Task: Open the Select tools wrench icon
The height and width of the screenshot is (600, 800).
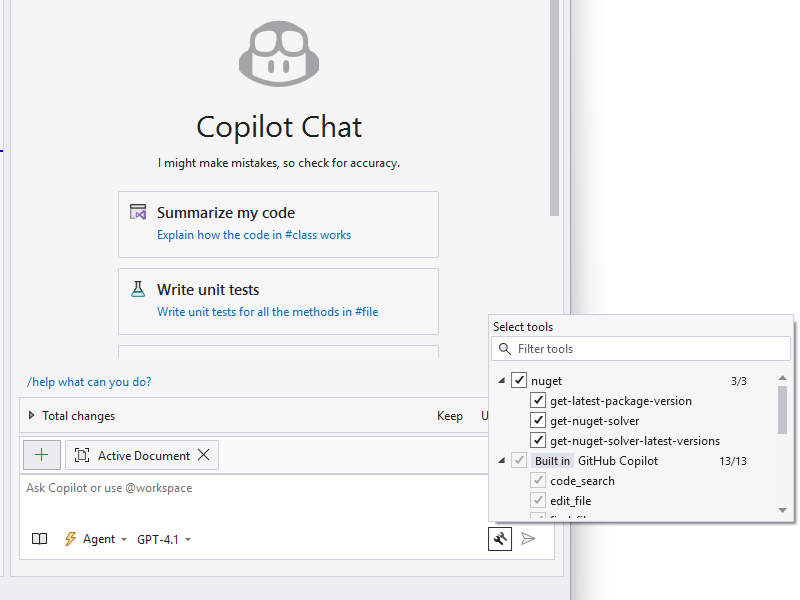Action: pyautogui.click(x=500, y=538)
